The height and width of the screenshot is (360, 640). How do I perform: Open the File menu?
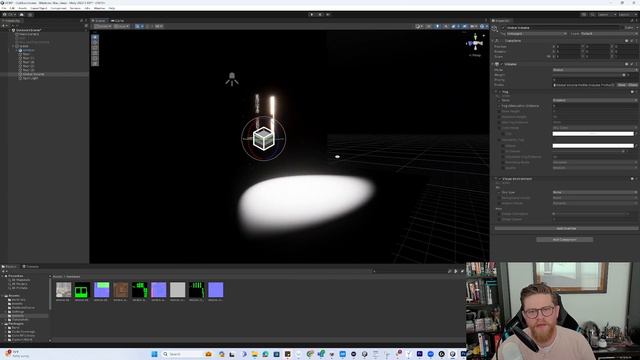click(x=4, y=8)
